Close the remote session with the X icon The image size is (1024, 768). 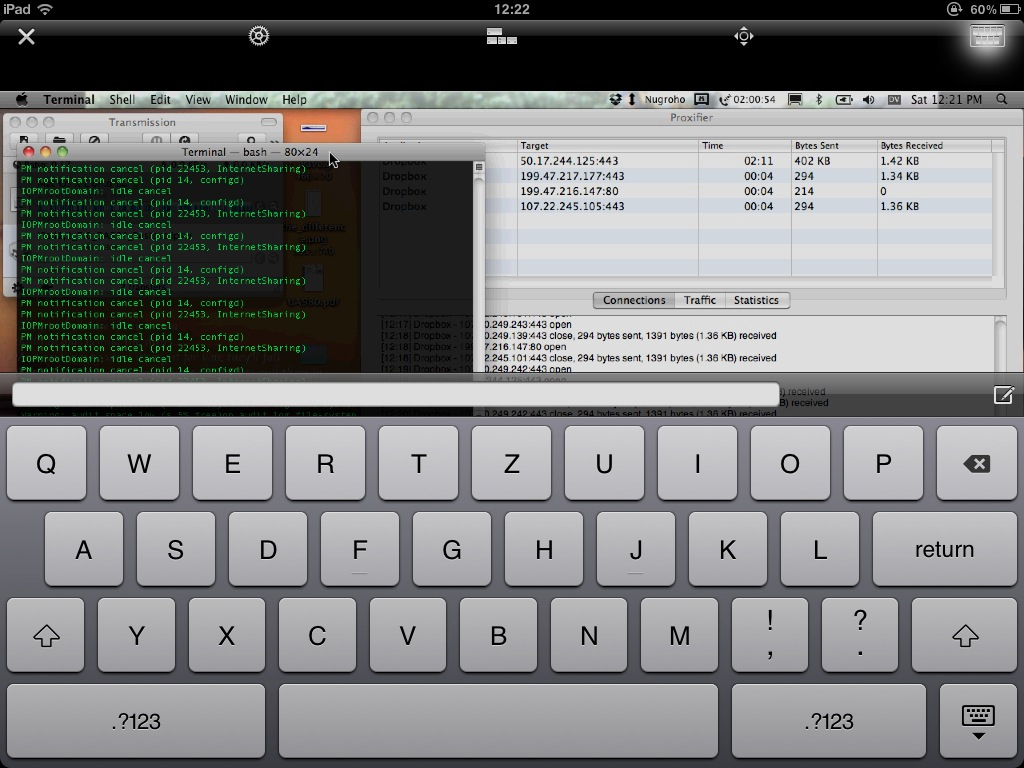click(x=26, y=37)
